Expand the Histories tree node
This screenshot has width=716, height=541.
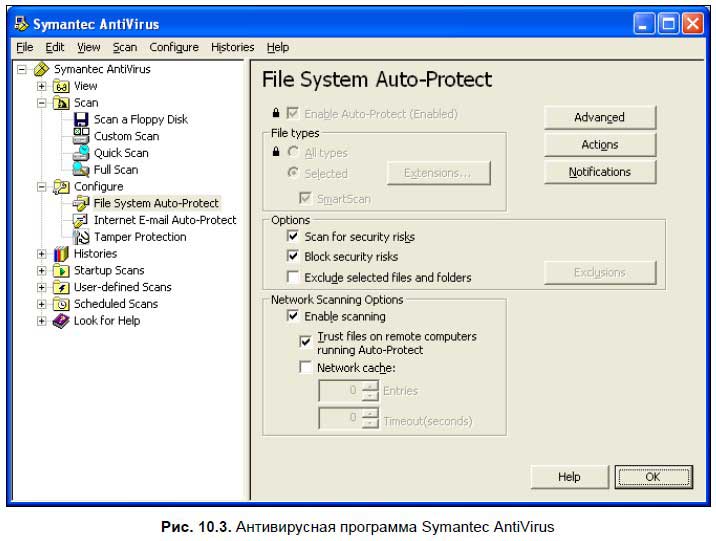coord(42,254)
